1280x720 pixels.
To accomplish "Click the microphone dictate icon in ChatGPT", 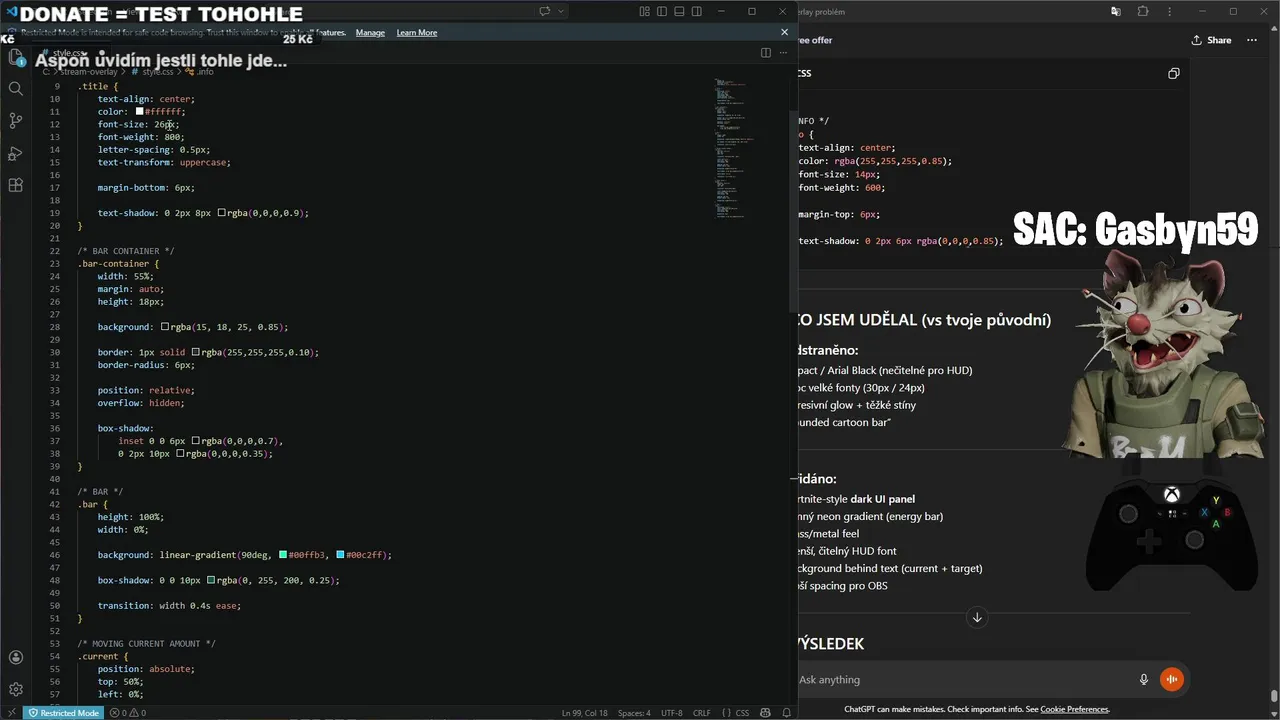I will 1144,680.
